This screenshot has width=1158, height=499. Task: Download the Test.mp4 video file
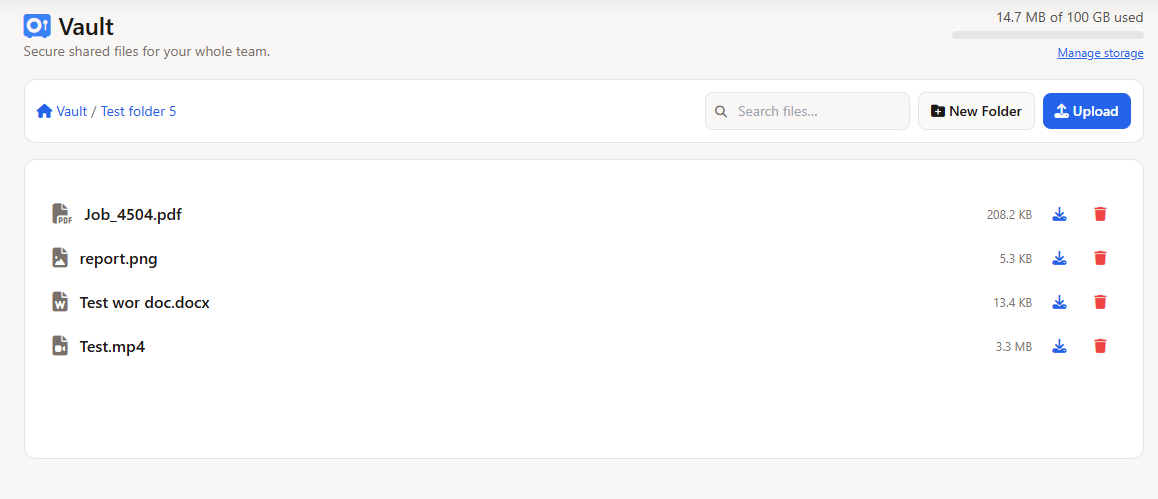(1060, 346)
